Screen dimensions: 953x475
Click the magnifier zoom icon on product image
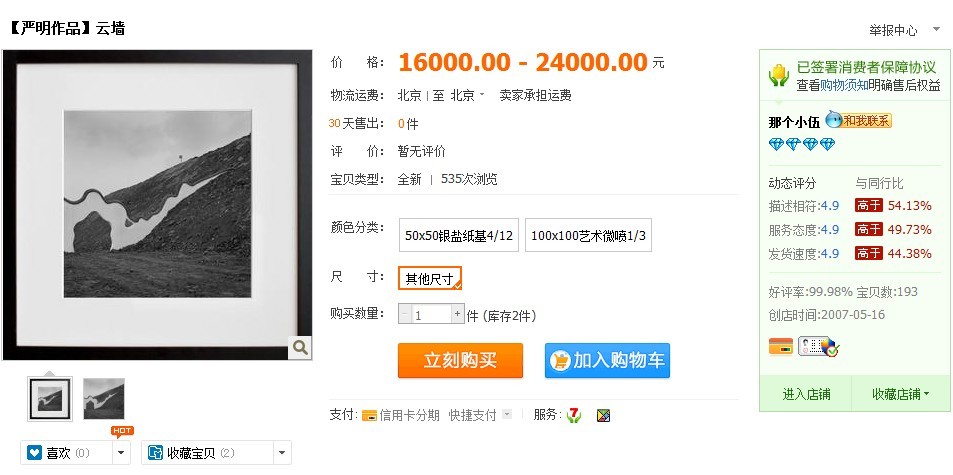pyautogui.click(x=300, y=347)
